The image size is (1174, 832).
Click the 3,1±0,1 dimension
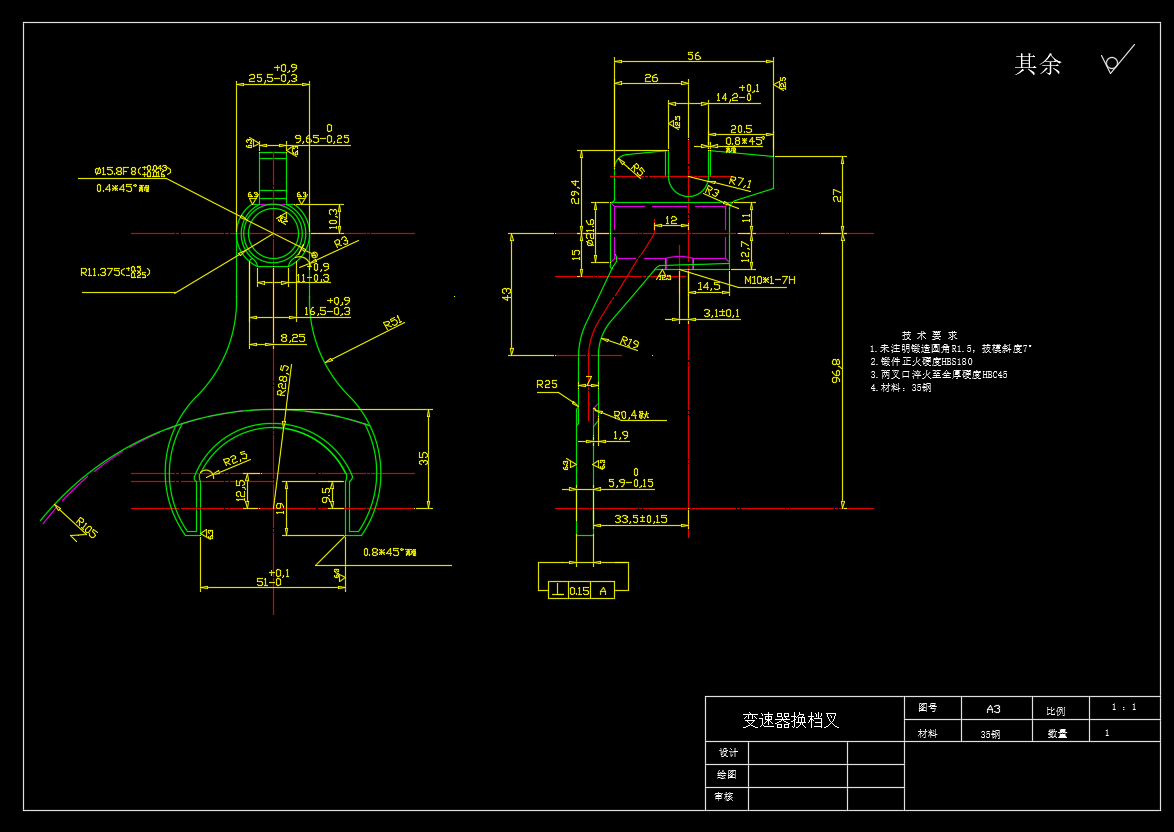pyautogui.click(x=722, y=313)
